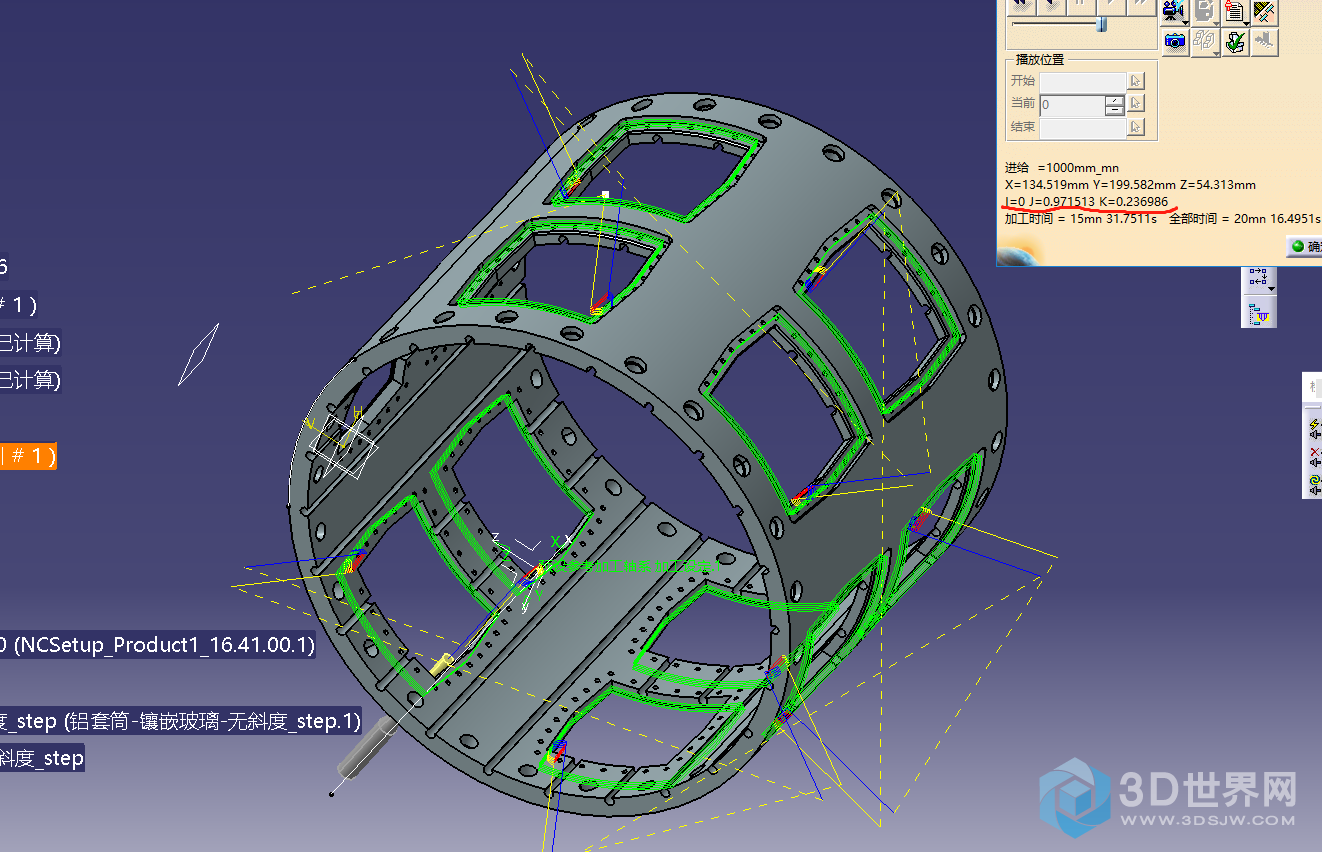Screen dimensions: 1322x852
Task: Click the video camera simulation icon
Action: [1173, 11]
